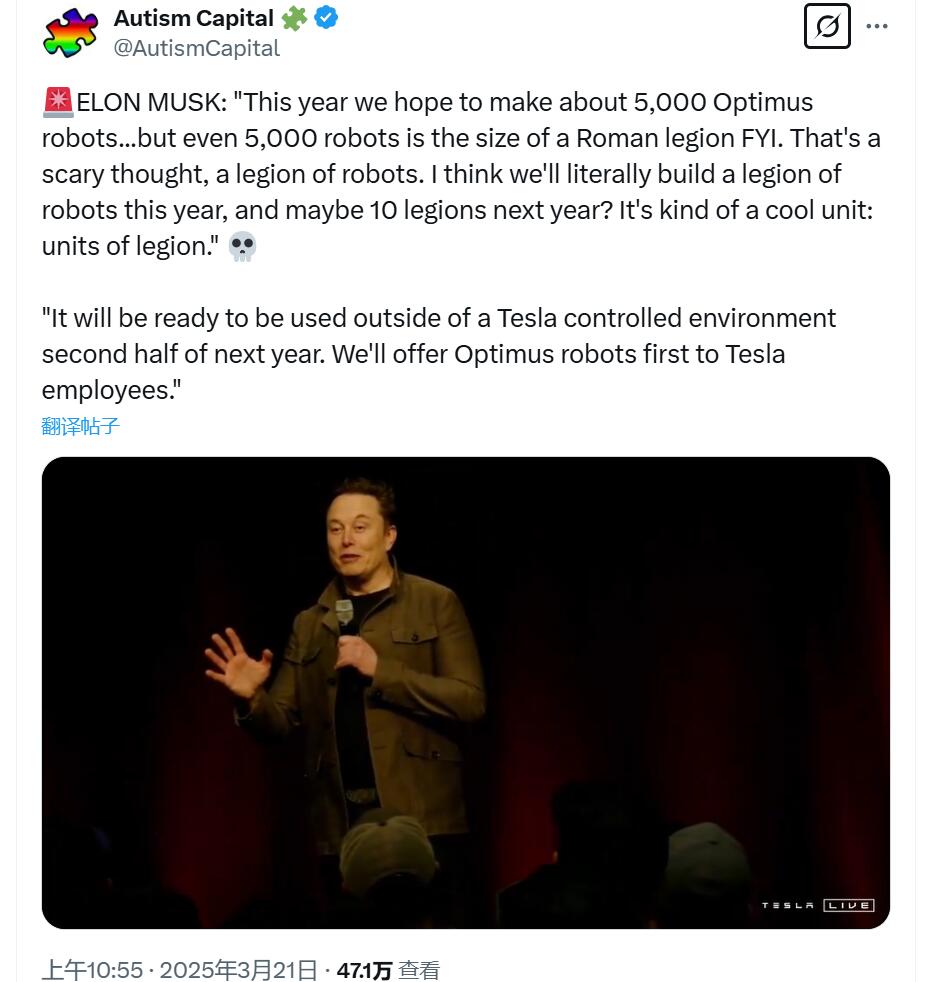Image resolution: width=945 pixels, height=982 pixels.
Task: Click the red siren emoji before ELON MUSK
Action: pyautogui.click(x=58, y=102)
